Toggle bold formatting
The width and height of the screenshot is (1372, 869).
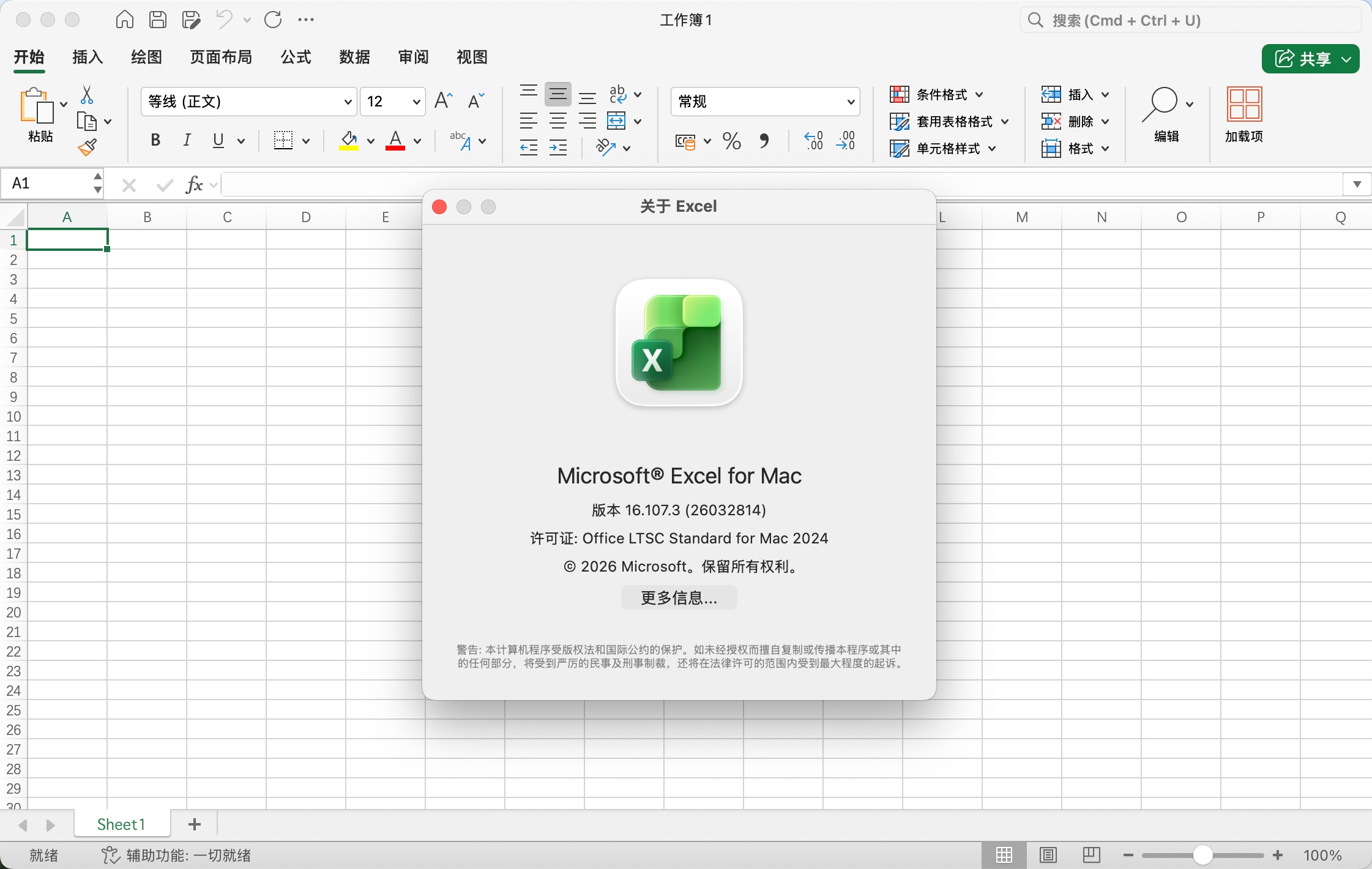coord(155,141)
